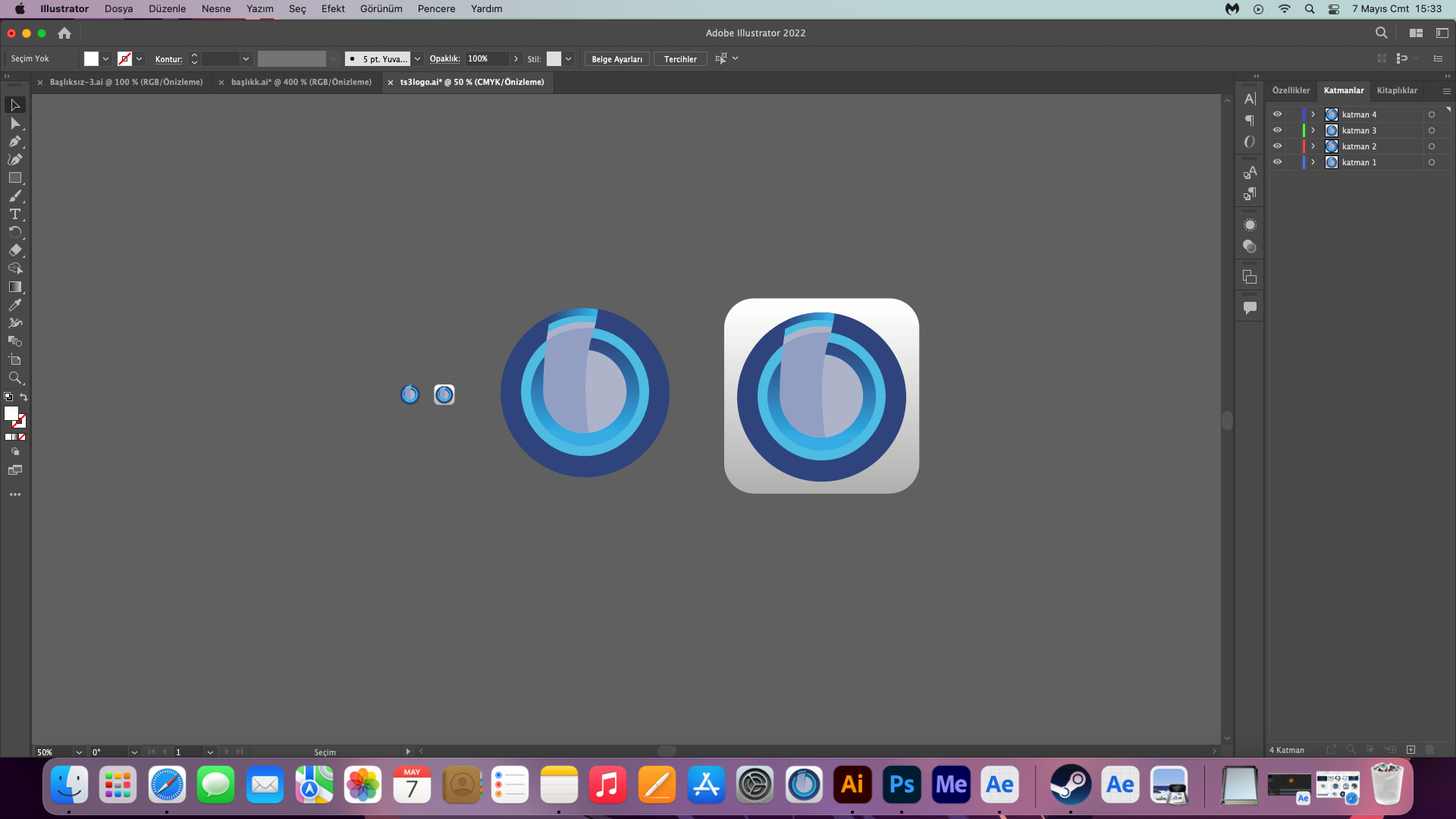The image size is (1456, 819).
Task: Expand katman 1 layer chevron
Action: (1313, 162)
